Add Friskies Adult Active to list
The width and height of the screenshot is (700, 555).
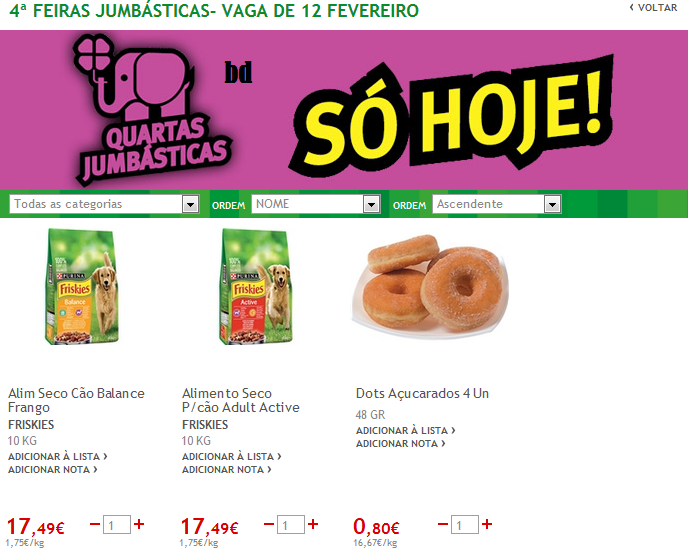[232, 456]
